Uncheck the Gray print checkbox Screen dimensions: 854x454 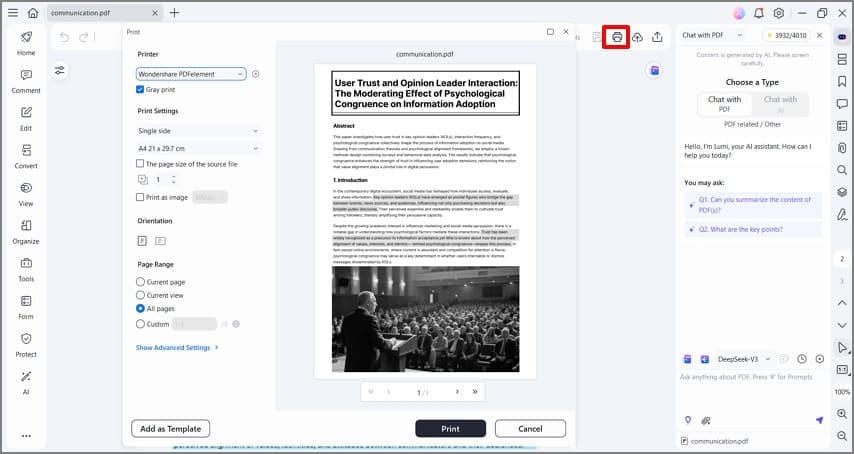click(x=141, y=90)
